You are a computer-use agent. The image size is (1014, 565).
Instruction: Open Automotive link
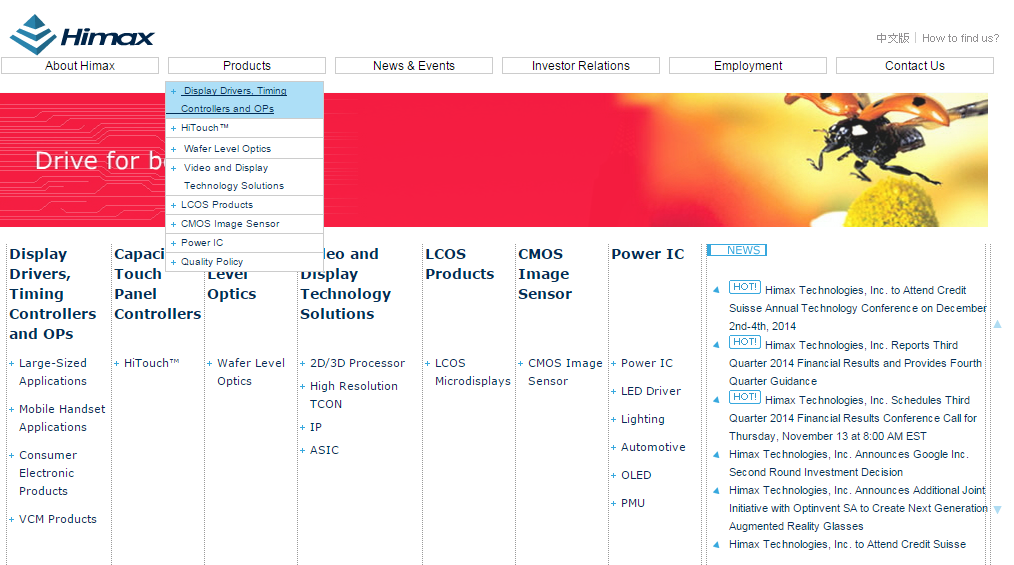(653, 447)
